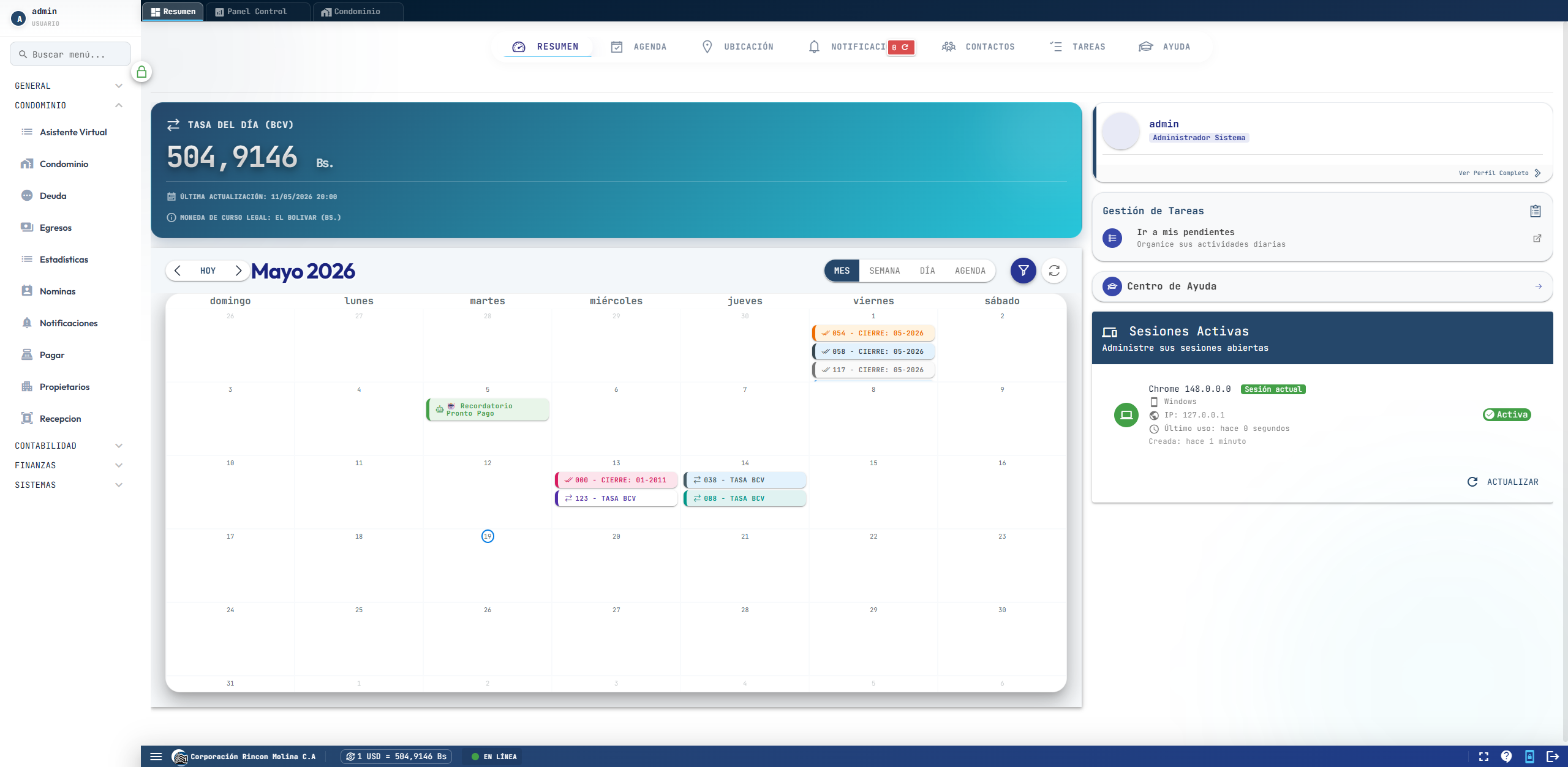Click the Propietarios building icon
1568x767 pixels.
[x=27, y=386]
